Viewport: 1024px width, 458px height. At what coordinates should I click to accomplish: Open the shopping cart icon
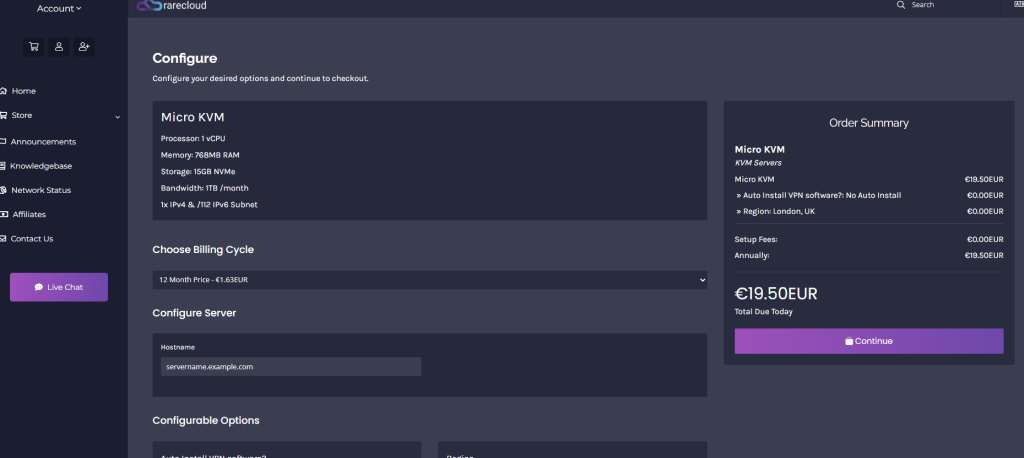pos(34,46)
